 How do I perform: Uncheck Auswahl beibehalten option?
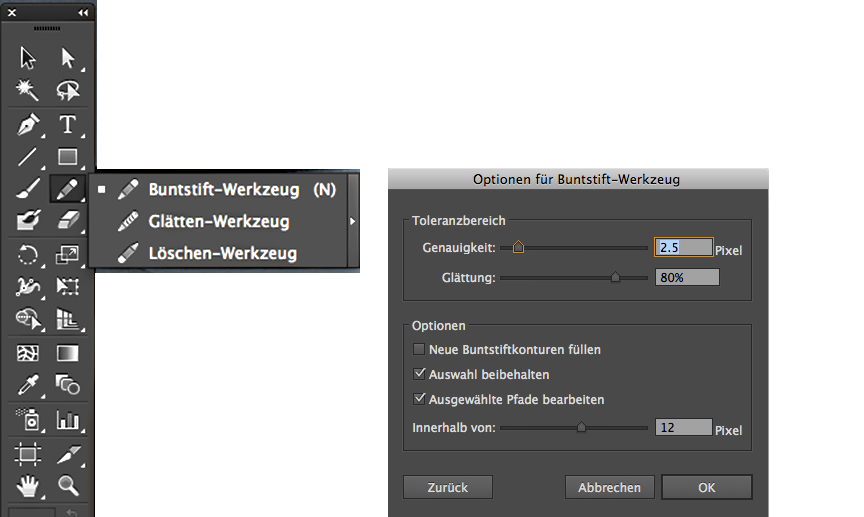pyautogui.click(x=418, y=375)
